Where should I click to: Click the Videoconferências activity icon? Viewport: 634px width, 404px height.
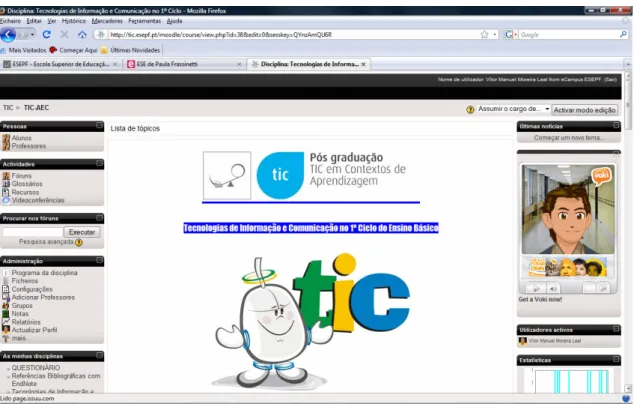[6, 200]
